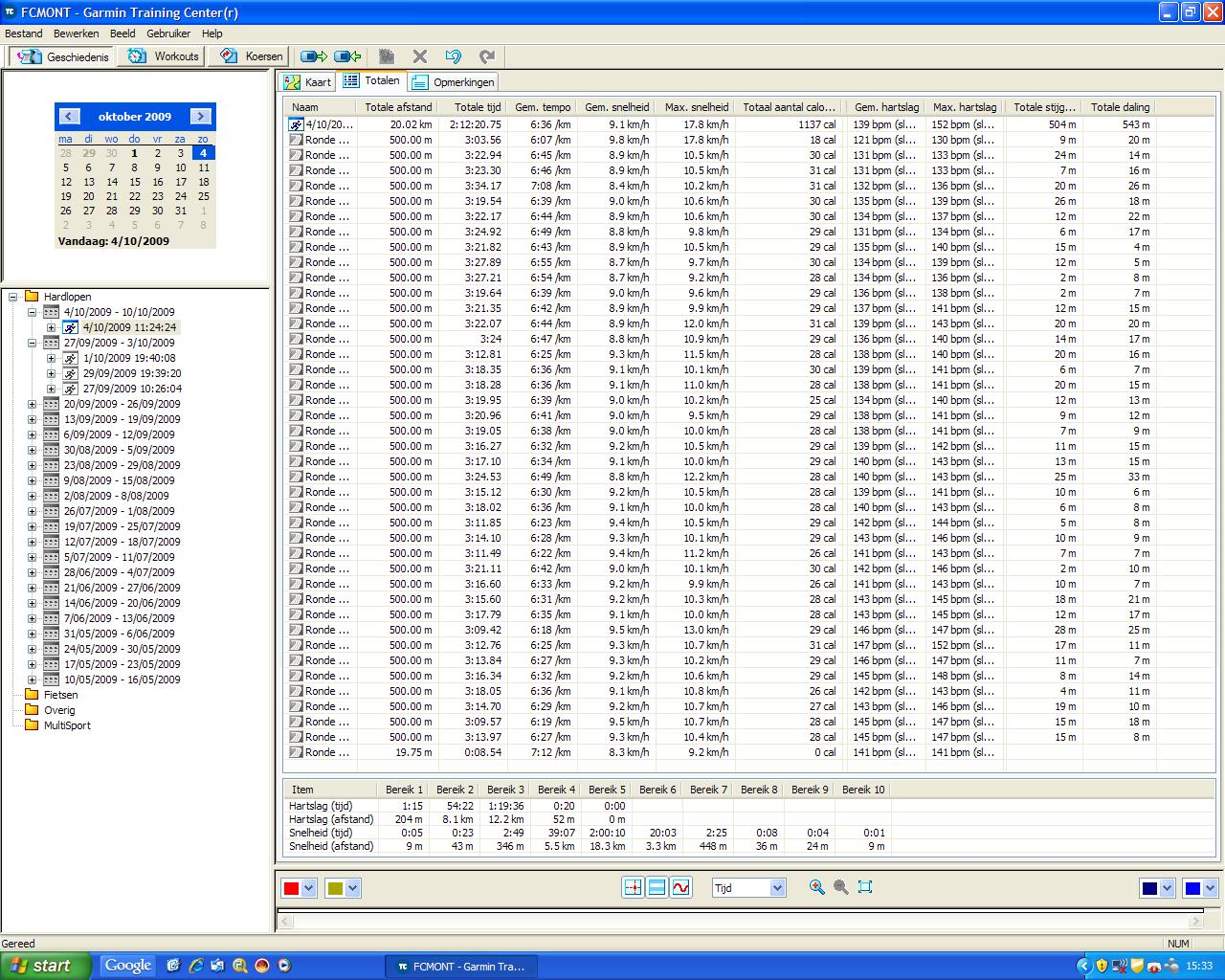Click the Internet Explorer quick launch icon
The height and width of the screenshot is (980, 1225).
coord(196,966)
